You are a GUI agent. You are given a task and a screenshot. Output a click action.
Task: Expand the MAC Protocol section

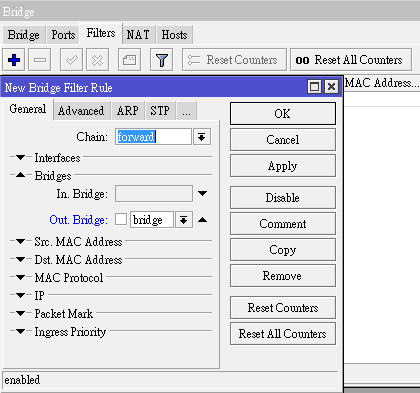tap(20, 277)
